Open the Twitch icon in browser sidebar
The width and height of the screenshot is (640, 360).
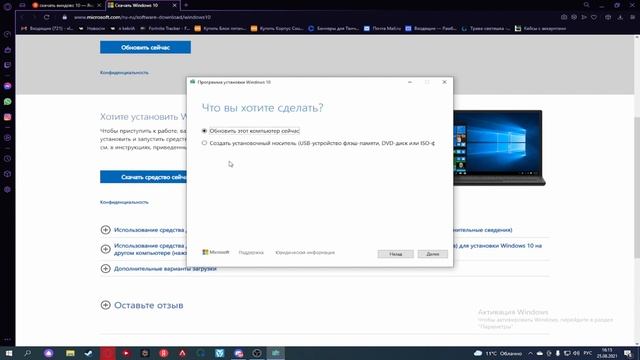click(7, 65)
